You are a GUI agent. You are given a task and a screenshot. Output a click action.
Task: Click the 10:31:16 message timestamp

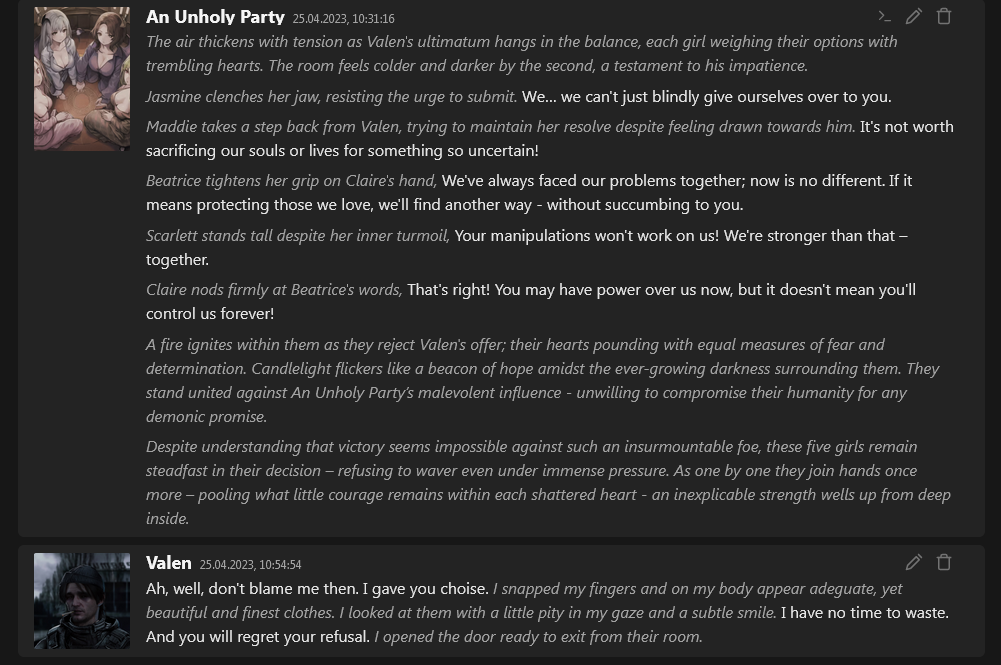click(343, 19)
